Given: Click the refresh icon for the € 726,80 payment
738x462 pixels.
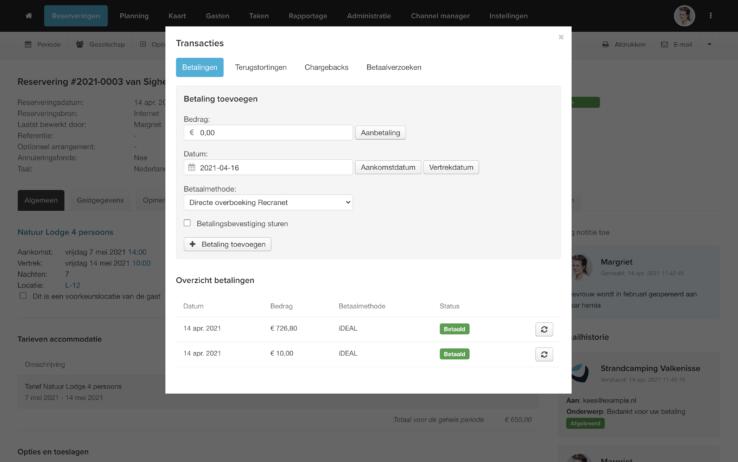Looking at the screenshot, I should click(544, 329).
